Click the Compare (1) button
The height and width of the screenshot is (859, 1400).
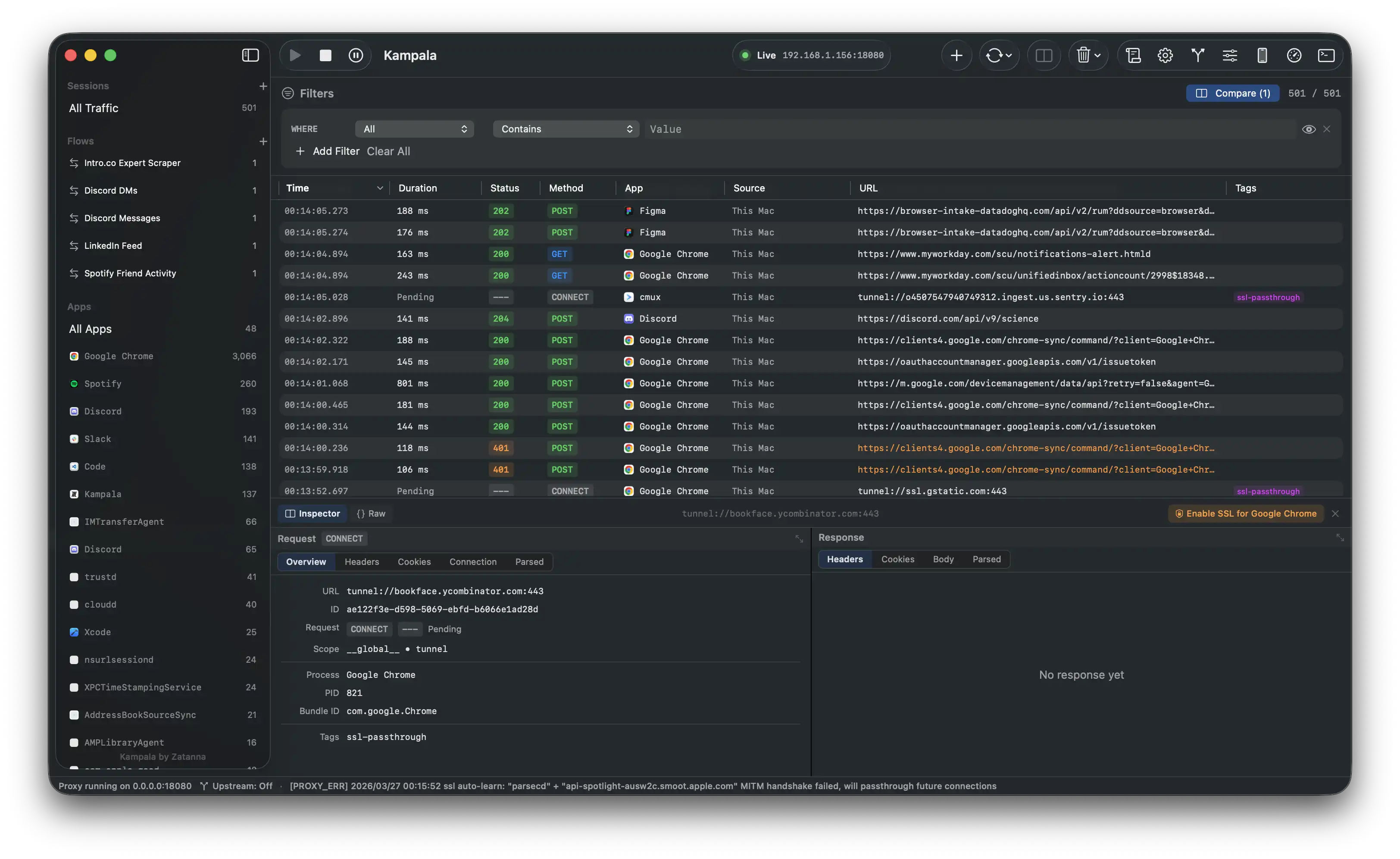point(1232,93)
